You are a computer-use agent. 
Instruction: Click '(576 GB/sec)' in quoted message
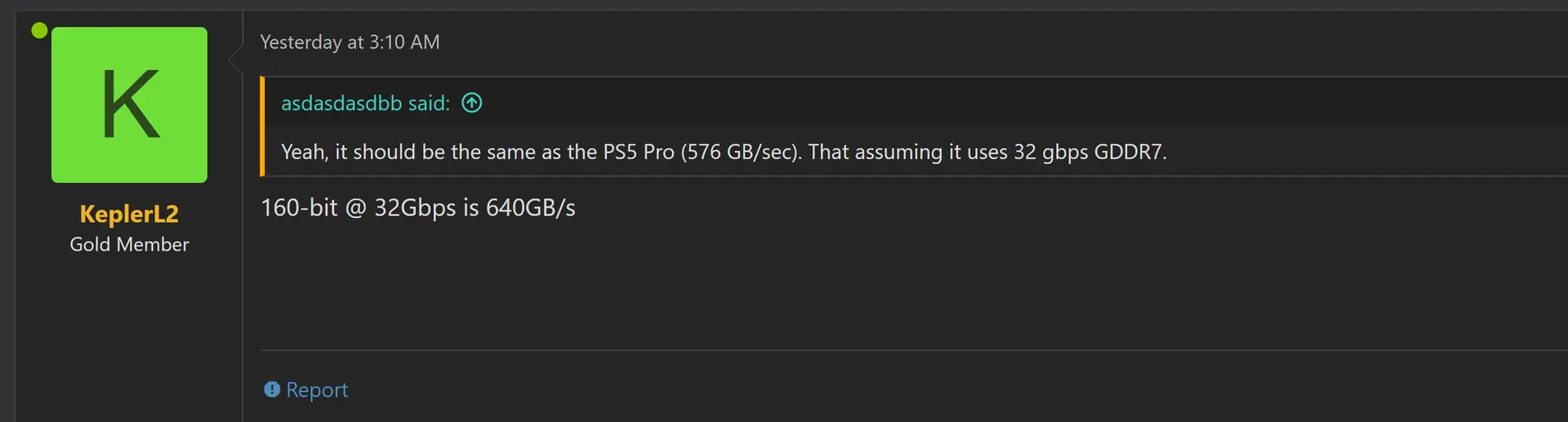(741, 153)
